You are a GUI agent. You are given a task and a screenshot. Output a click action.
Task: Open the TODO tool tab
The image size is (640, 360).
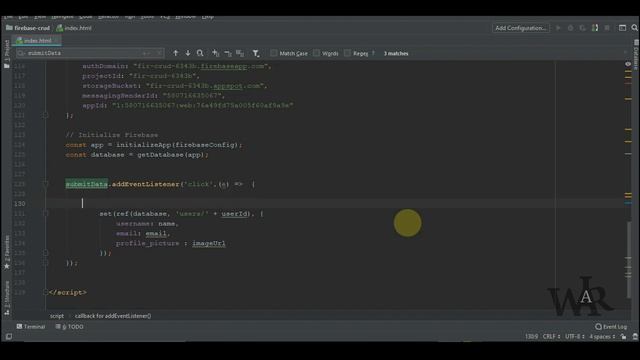(x=70, y=327)
